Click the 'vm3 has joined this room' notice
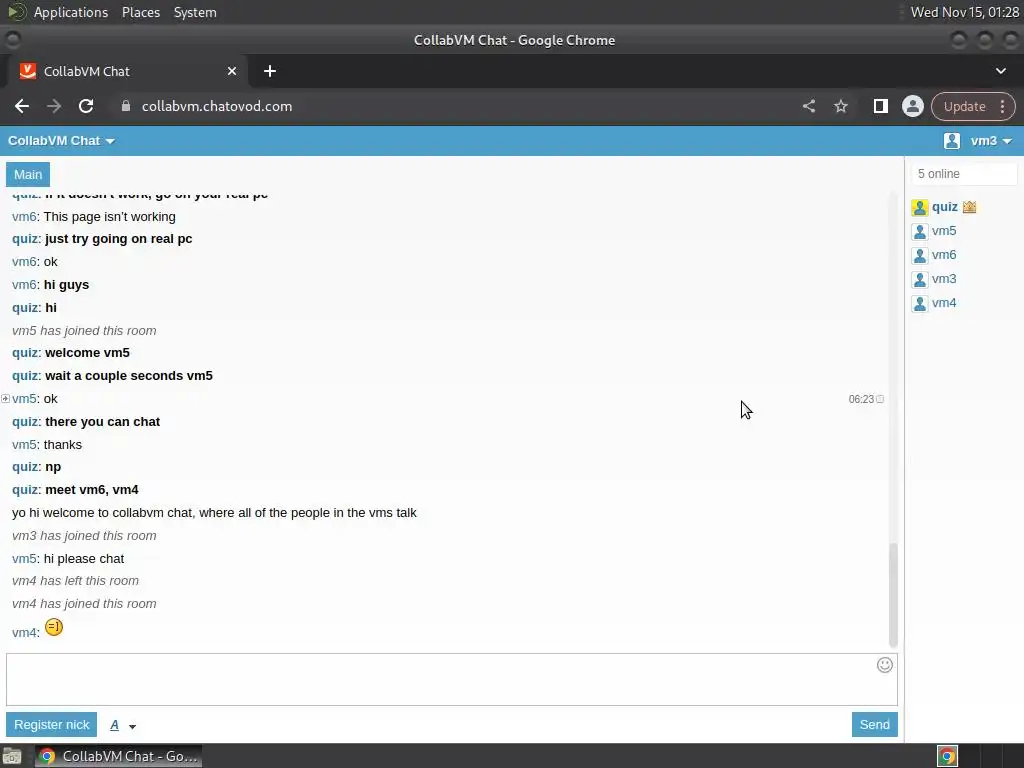The width and height of the screenshot is (1024, 768). [x=84, y=536]
